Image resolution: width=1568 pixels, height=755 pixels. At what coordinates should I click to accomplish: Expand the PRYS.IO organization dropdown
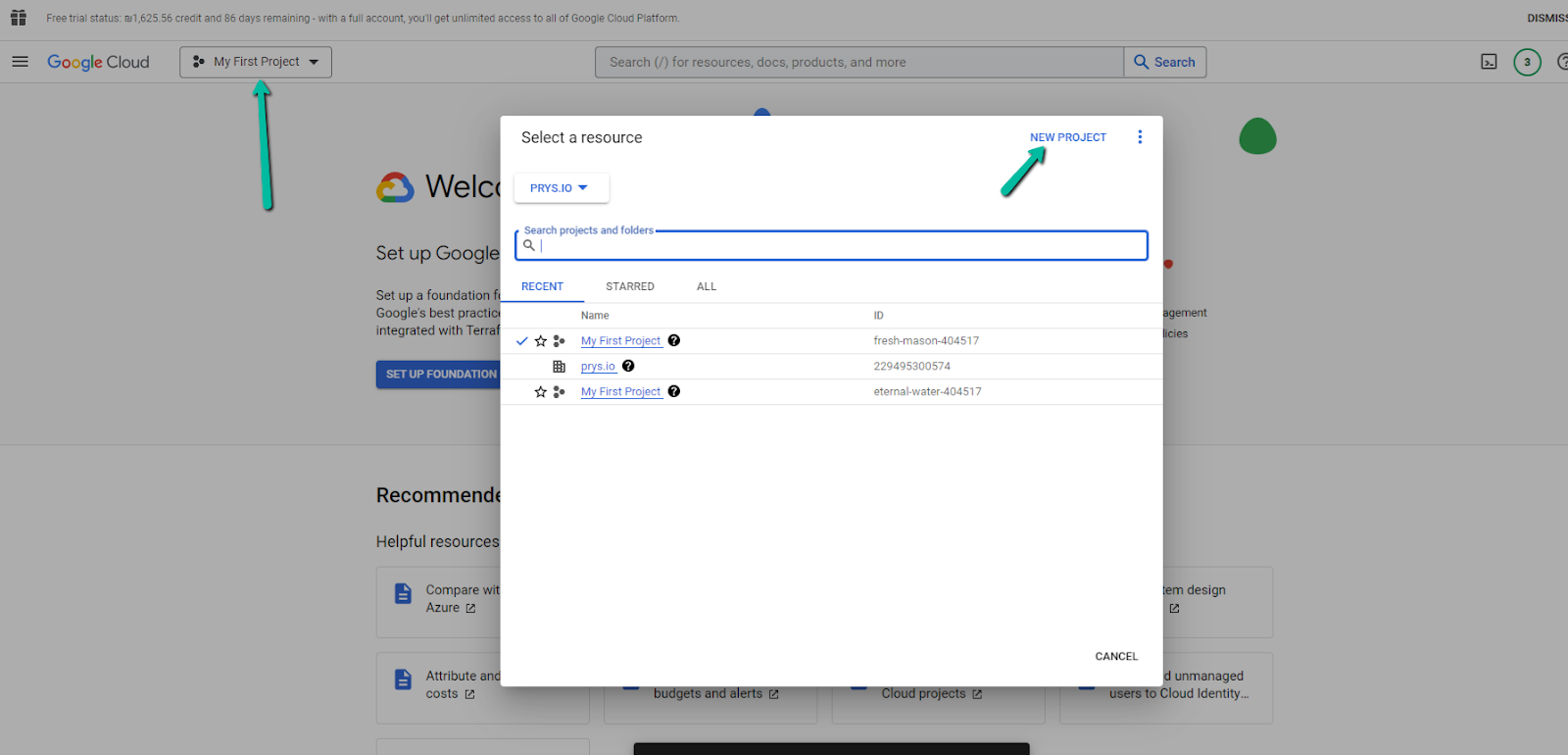pos(561,188)
